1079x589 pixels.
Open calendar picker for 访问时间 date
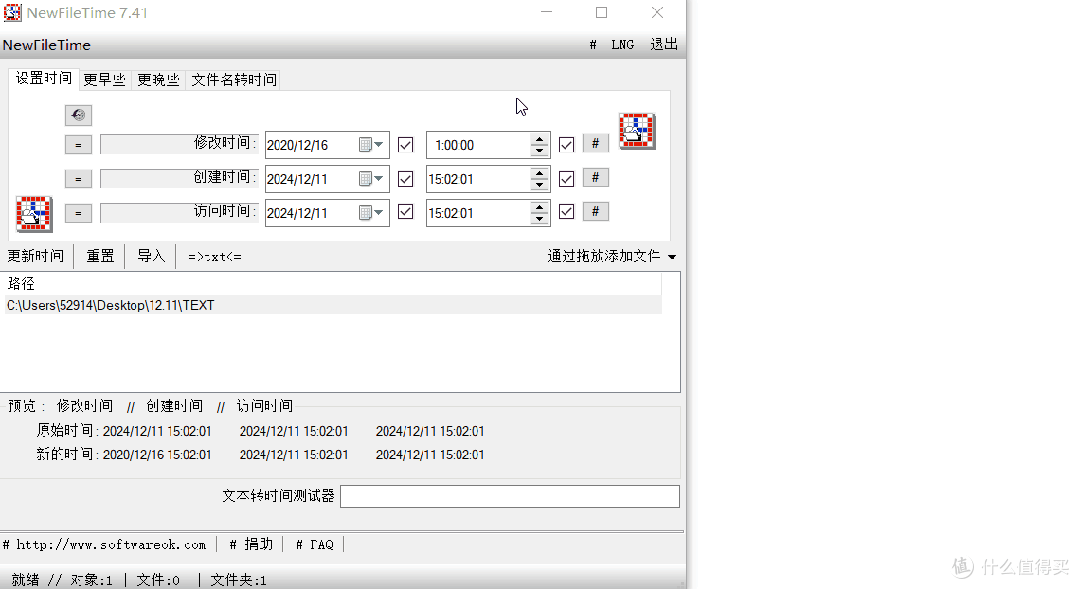coord(372,213)
